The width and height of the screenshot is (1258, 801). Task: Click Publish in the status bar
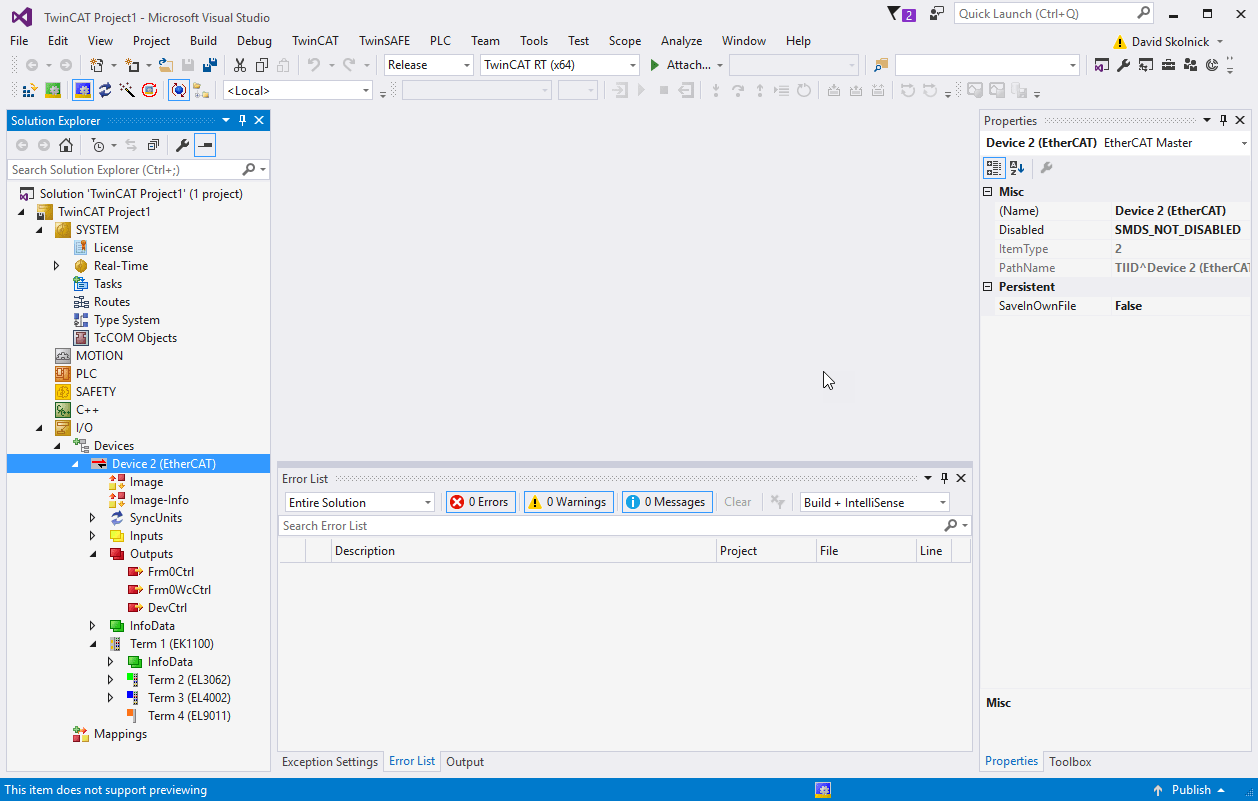click(1190, 790)
